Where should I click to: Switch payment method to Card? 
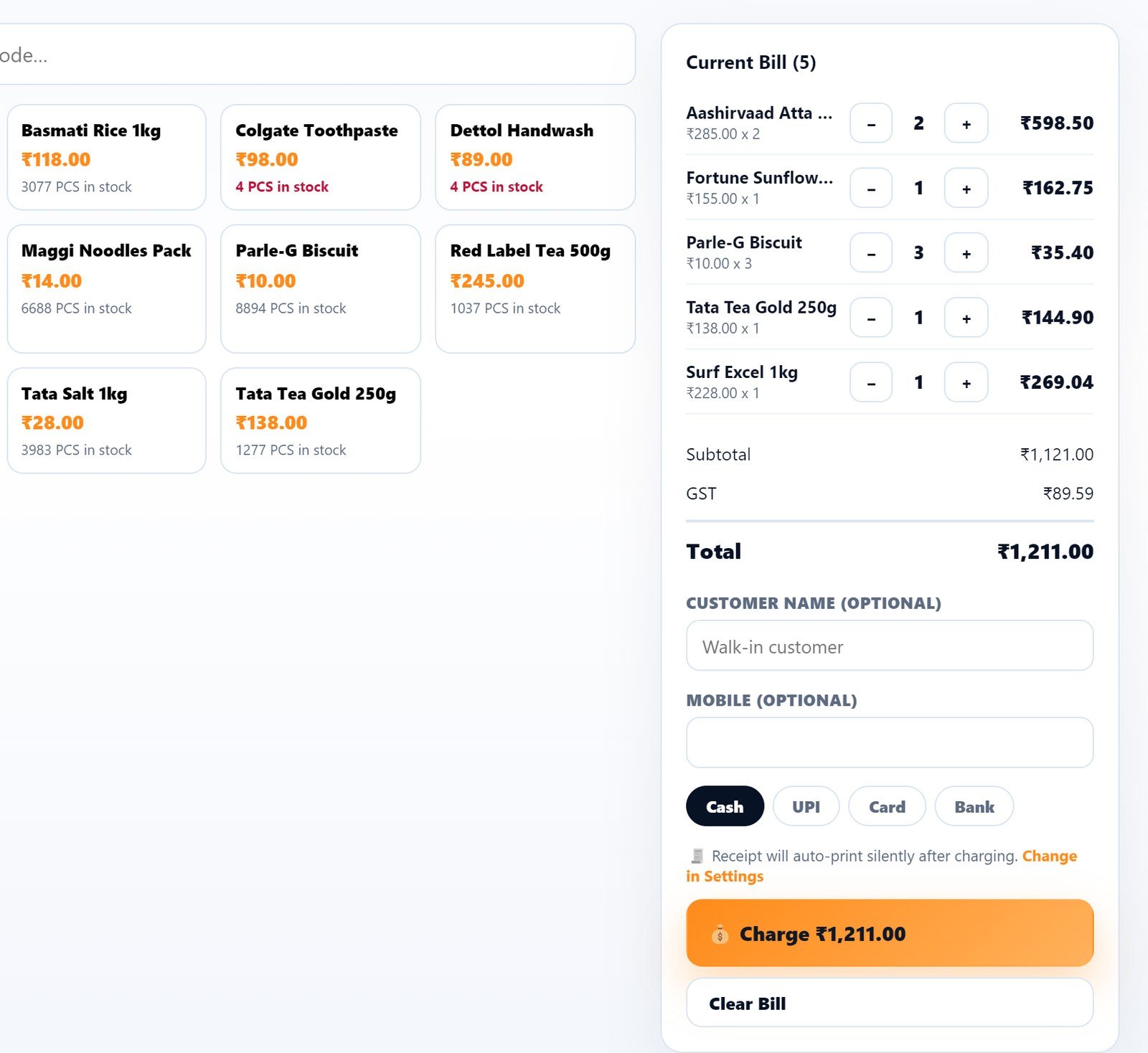[x=887, y=806]
